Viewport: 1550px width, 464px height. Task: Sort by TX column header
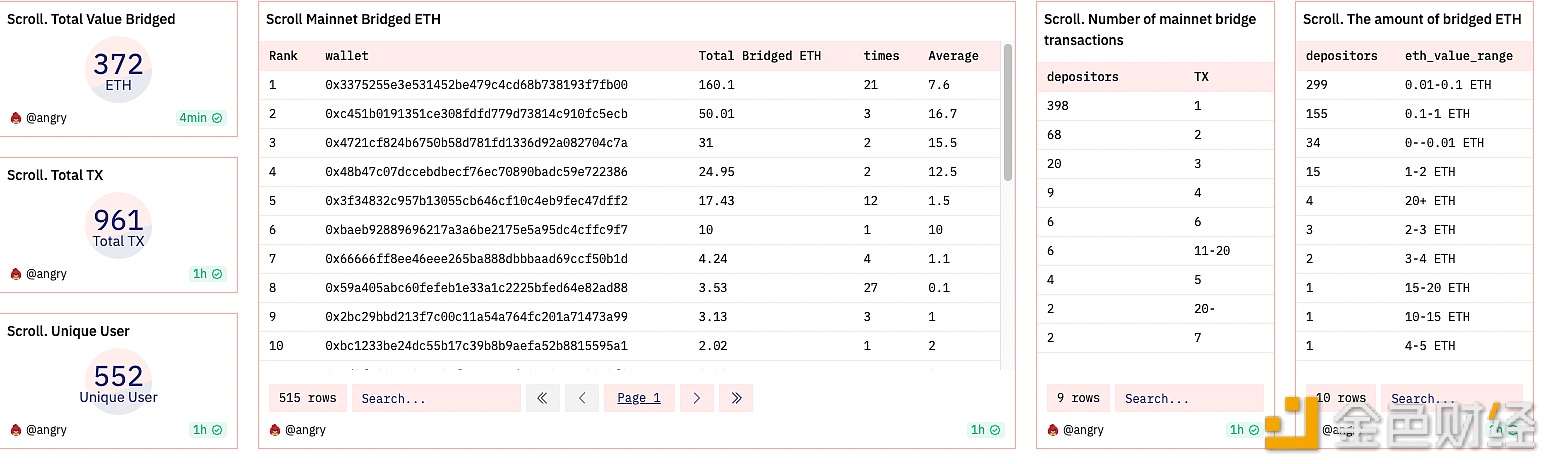[1201, 77]
